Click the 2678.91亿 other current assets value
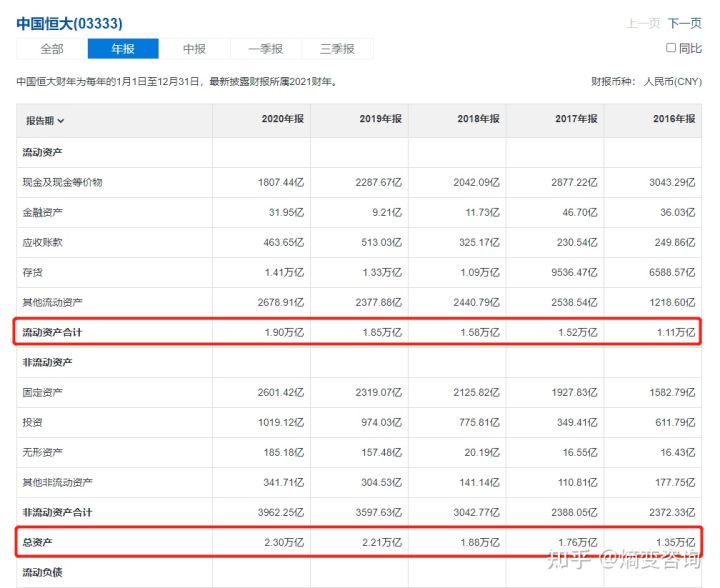720x588 pixels. click(x=281, y=302)
